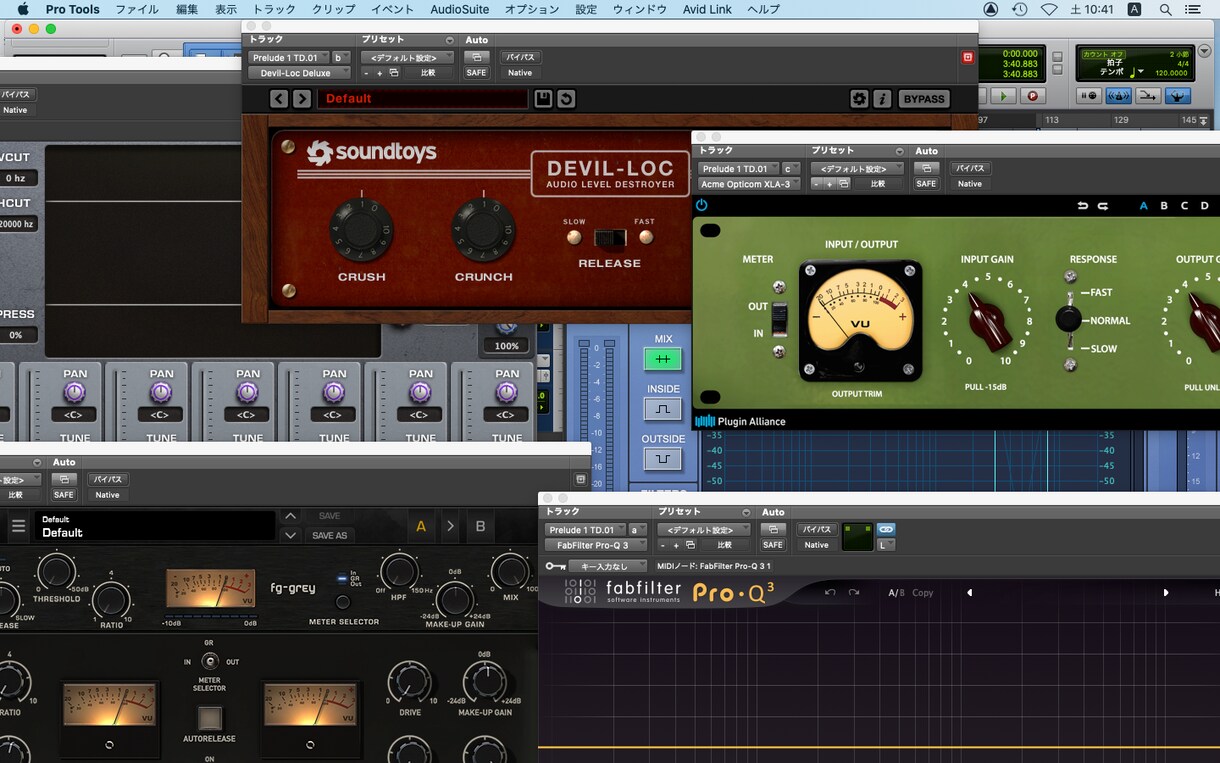Open macOS Spotlight search
Viewport: 1220px width, 763px height.
[x=1166, y=9]
